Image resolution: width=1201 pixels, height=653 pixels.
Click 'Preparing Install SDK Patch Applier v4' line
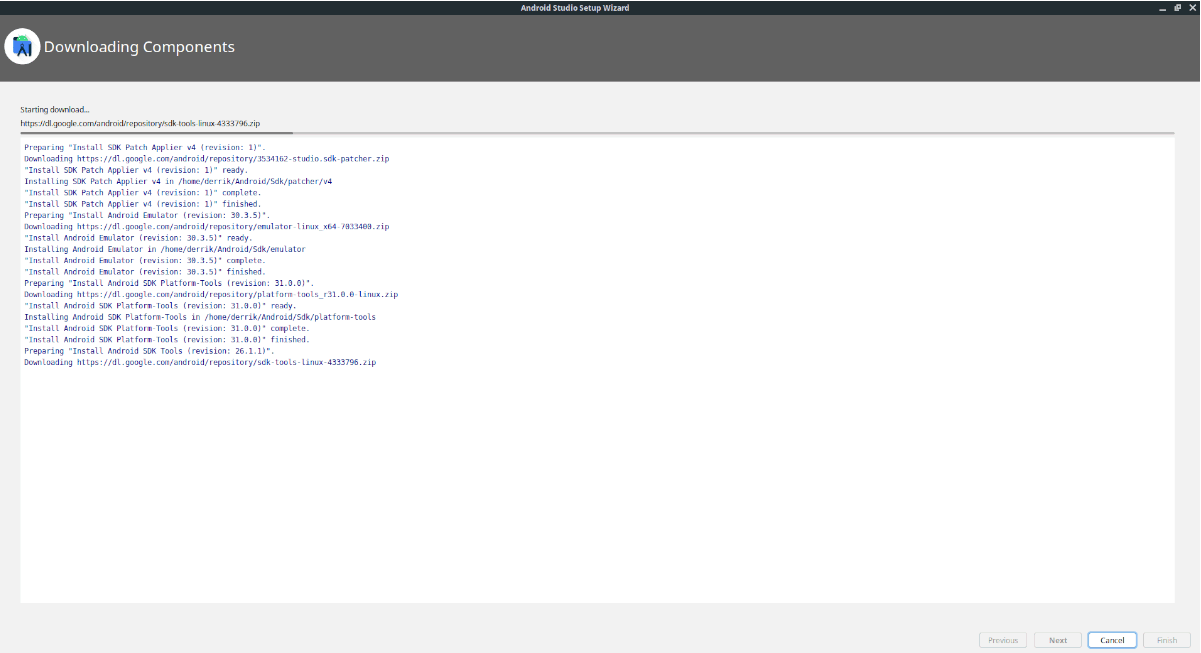145,147
